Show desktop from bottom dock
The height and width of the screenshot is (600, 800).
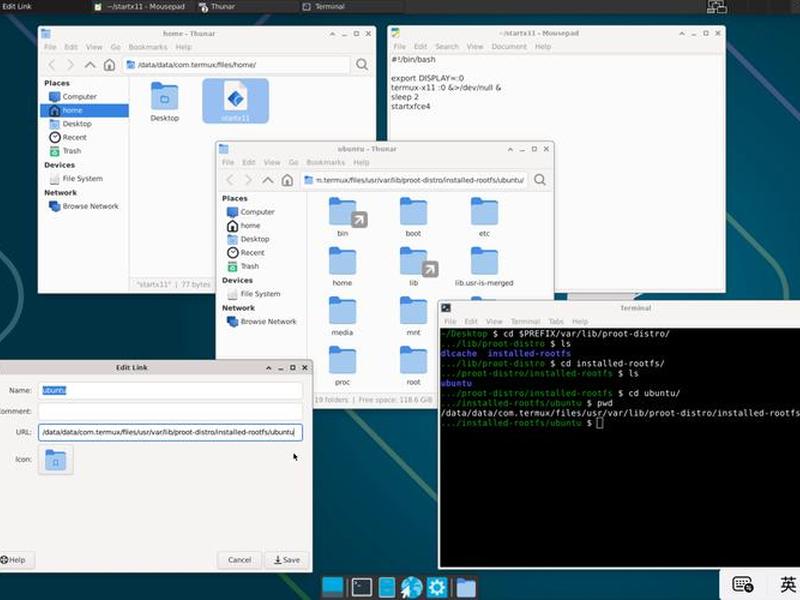click(333, 587)
